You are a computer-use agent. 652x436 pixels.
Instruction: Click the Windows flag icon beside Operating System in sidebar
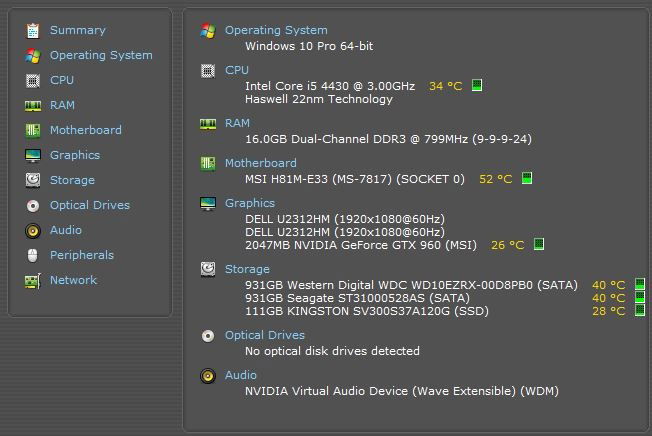click(33, 56)
